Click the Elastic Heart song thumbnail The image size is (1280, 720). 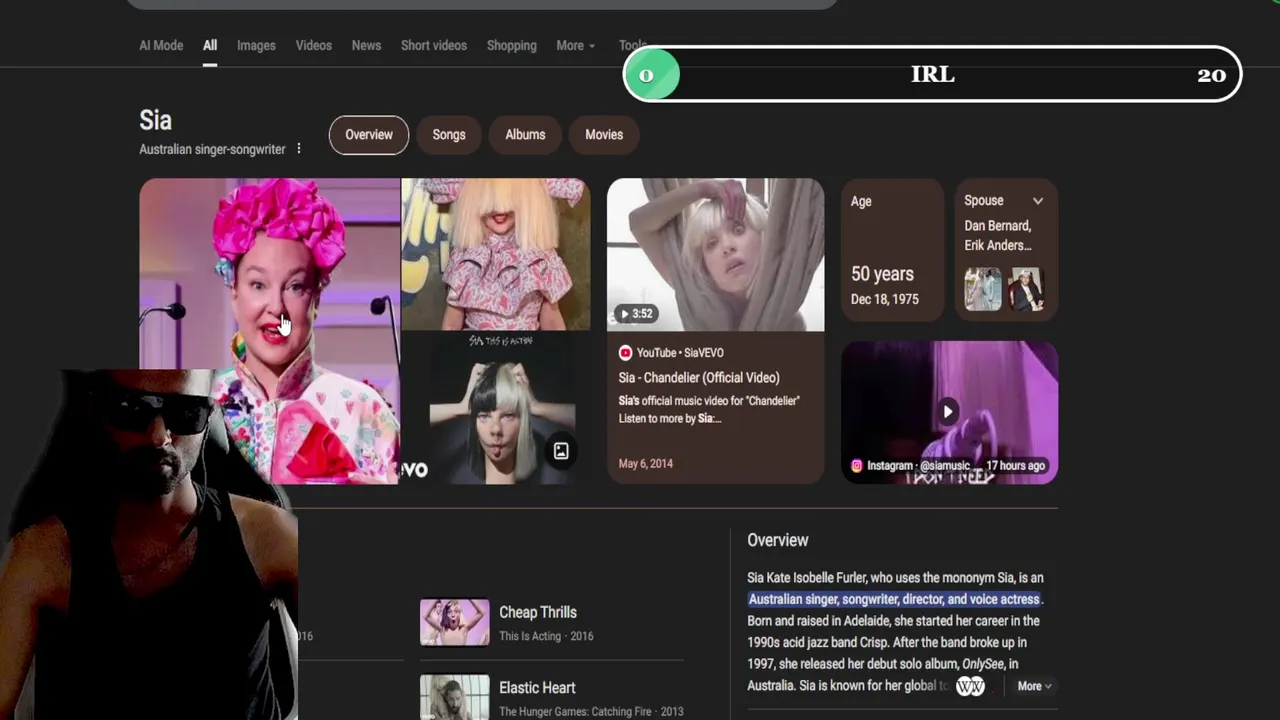point(455,697)
